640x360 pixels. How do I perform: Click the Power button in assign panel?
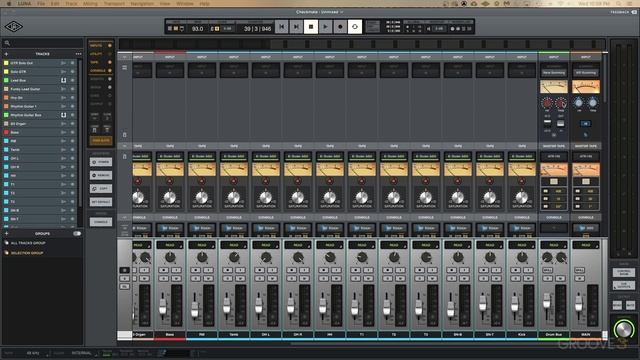101,162
